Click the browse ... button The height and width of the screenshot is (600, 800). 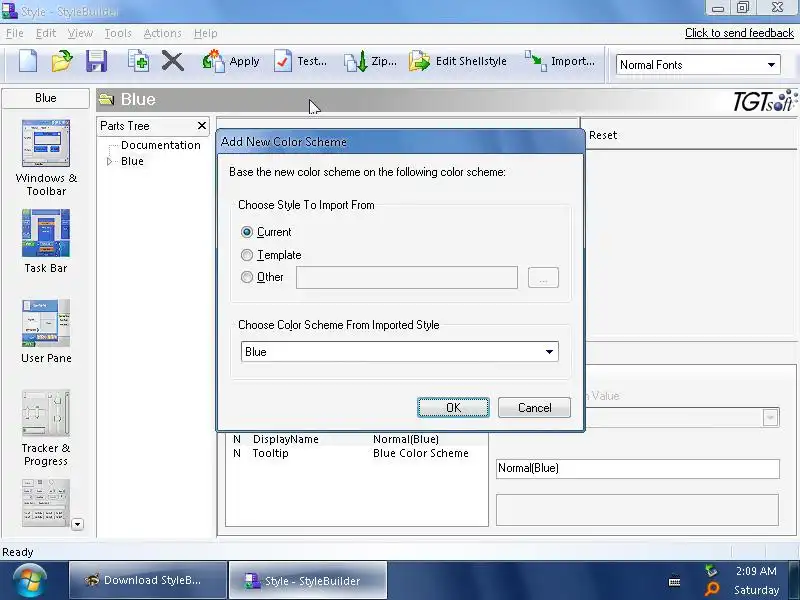[543, 278]
